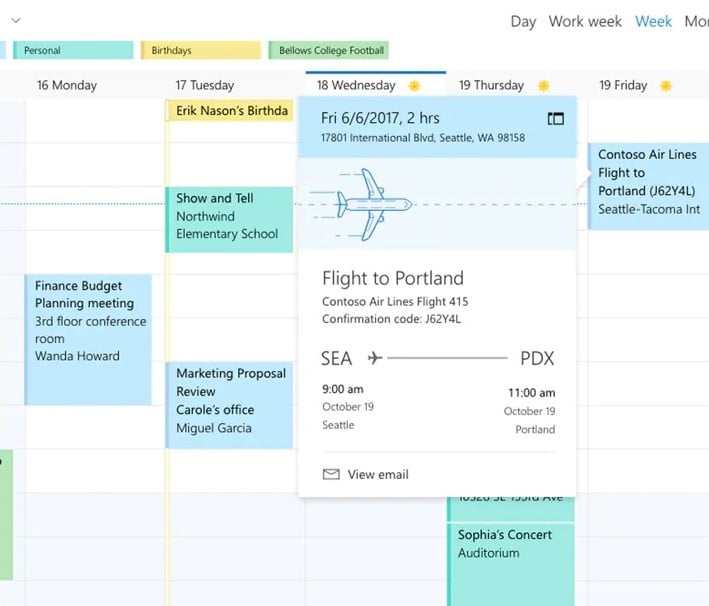Open the Show and Tell event

(x=229, y=219)
